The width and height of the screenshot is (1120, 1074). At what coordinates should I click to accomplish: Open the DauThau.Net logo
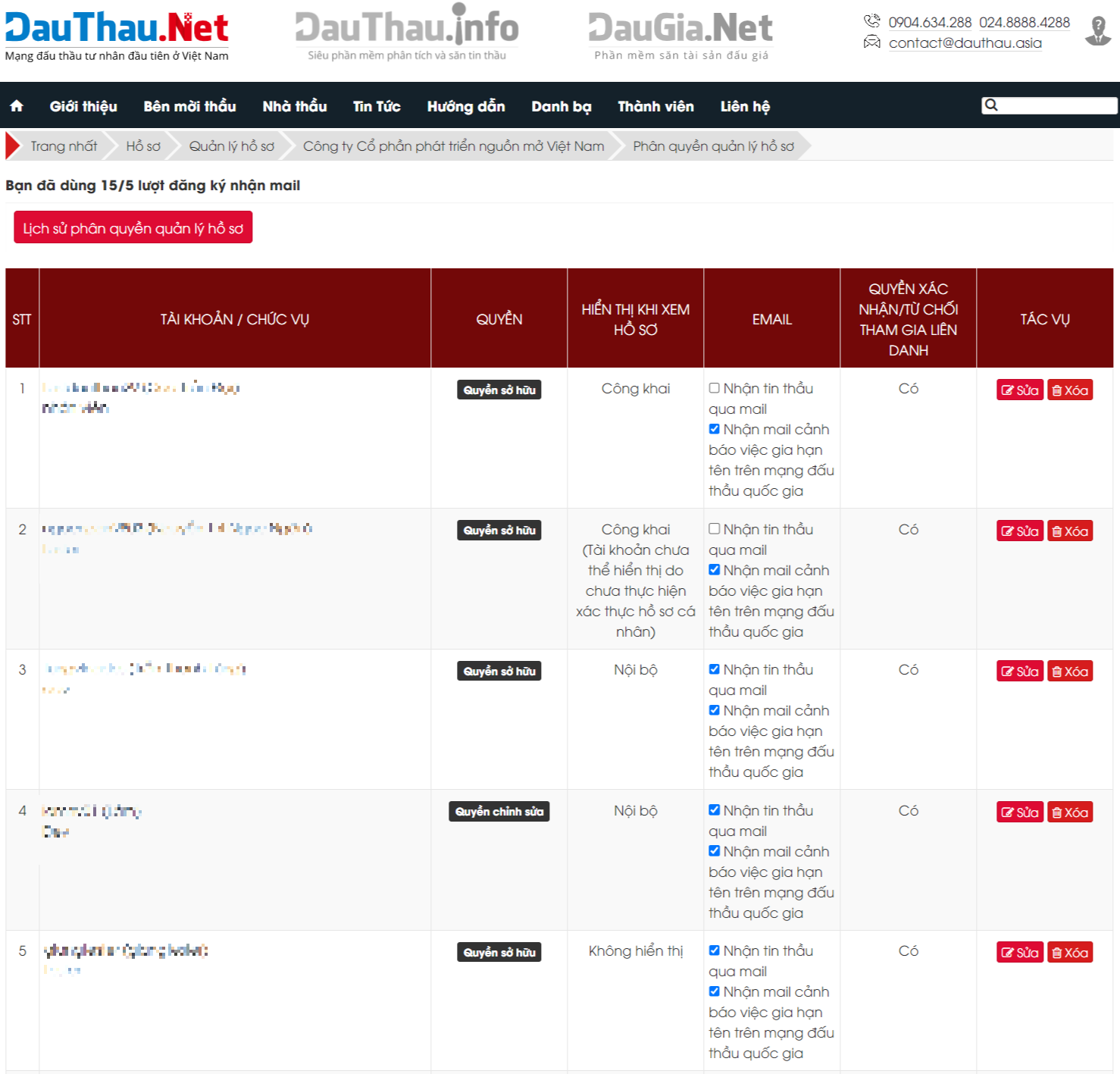(117, 36)
